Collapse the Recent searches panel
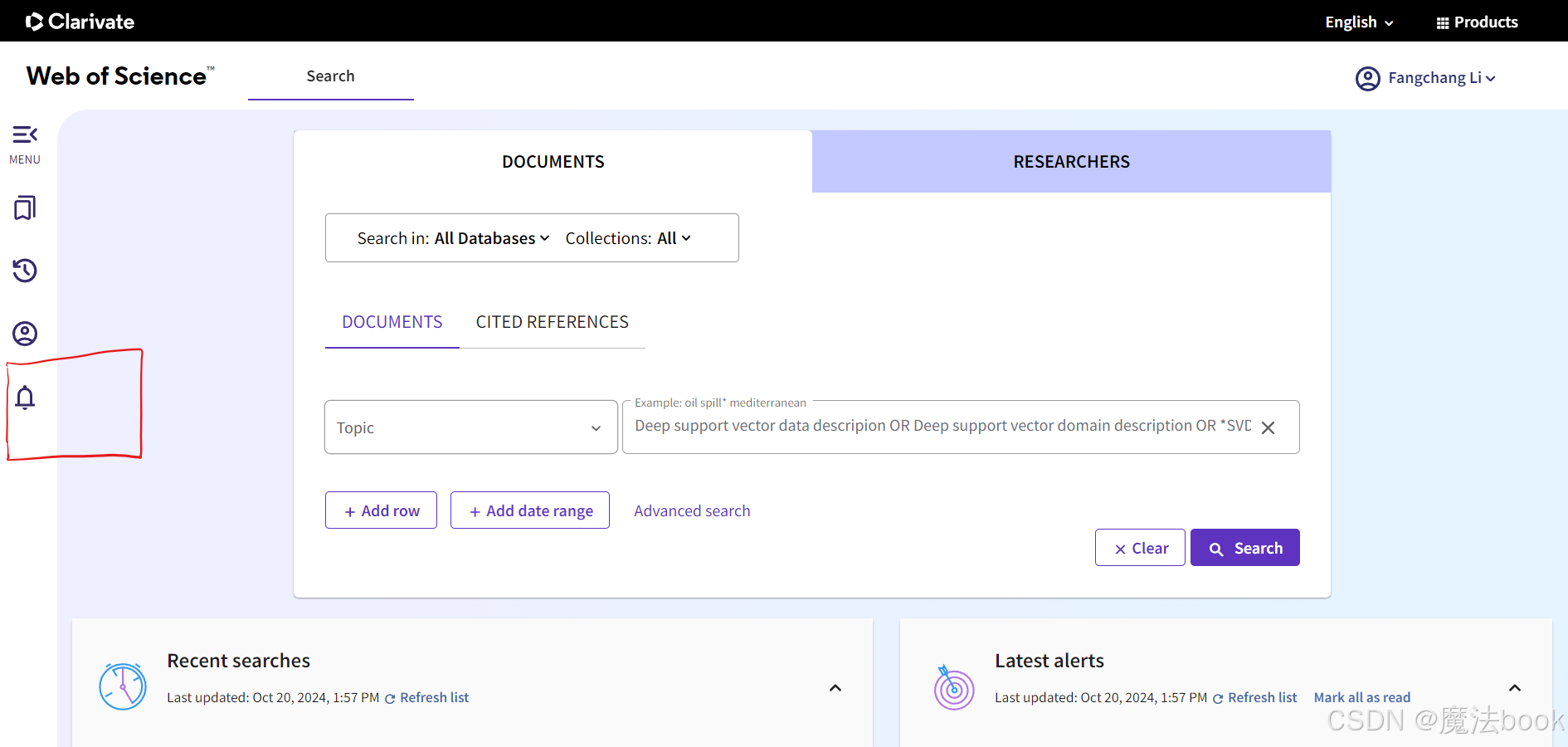The image size is (1568, 747). (835, 688)
